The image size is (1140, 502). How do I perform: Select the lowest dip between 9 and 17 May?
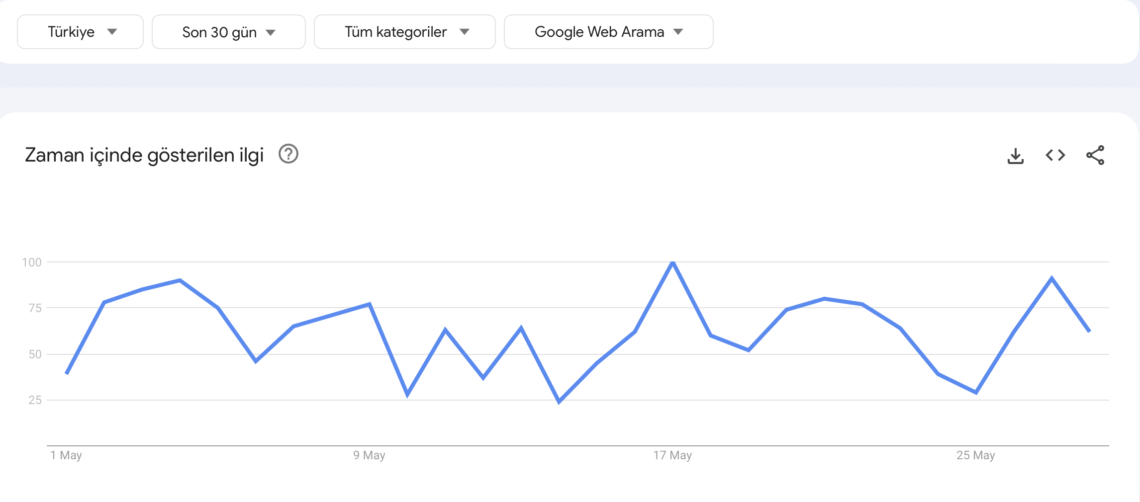pyautogui.click(x=559, y=402)
